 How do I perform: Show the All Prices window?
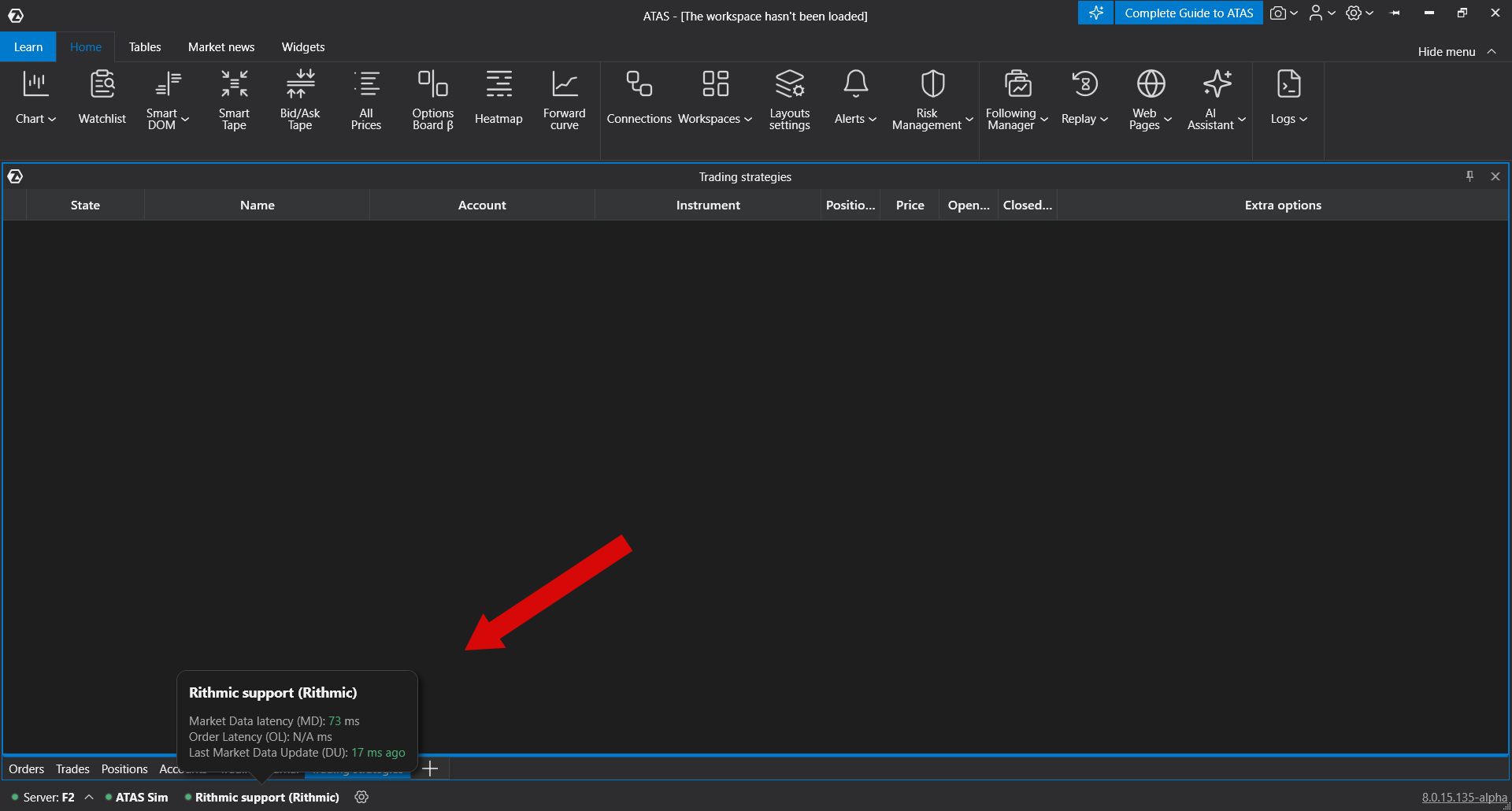tap(366, 98)
